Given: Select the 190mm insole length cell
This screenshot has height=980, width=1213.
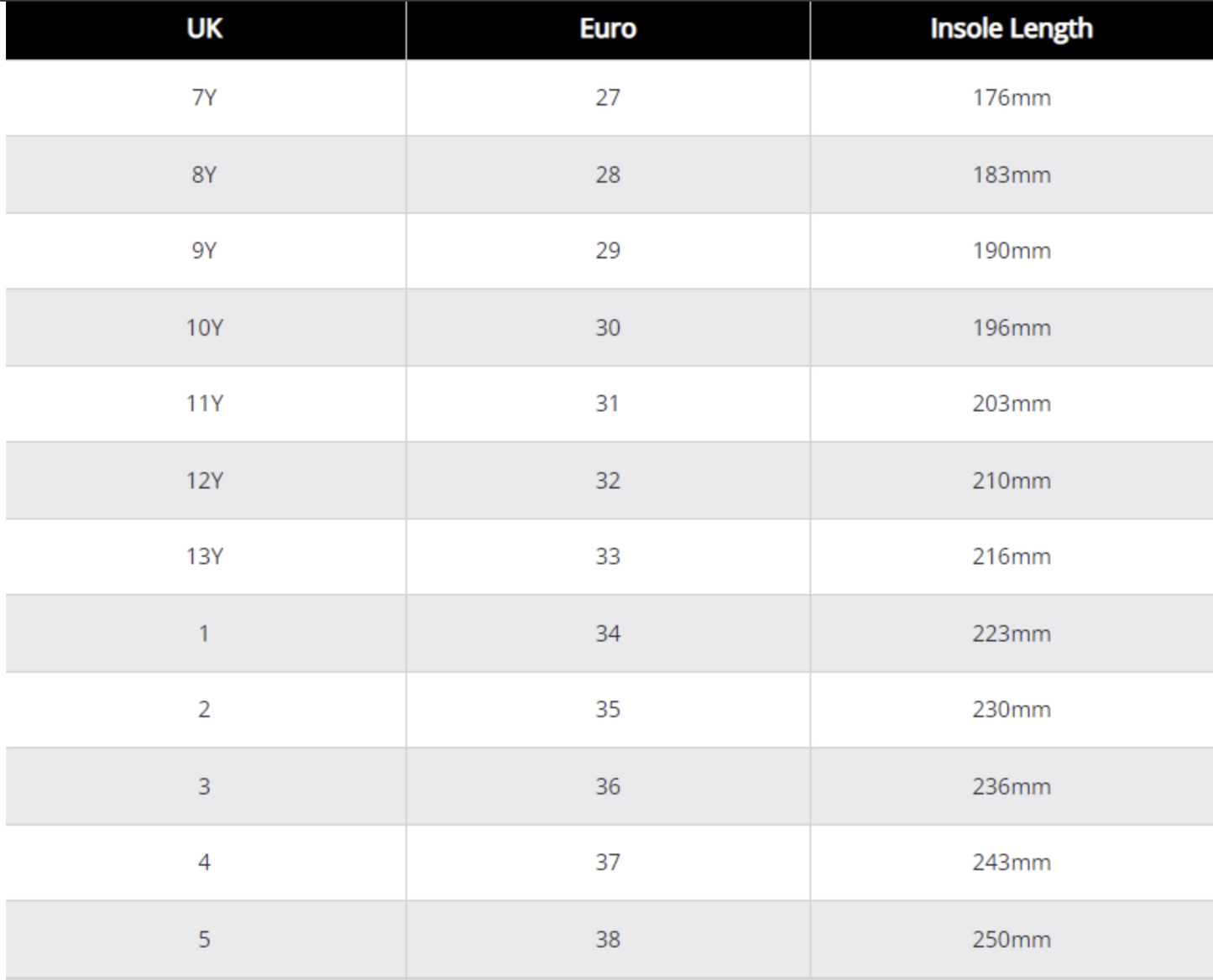Looking at the screenshot, I should pos(1011,251).
